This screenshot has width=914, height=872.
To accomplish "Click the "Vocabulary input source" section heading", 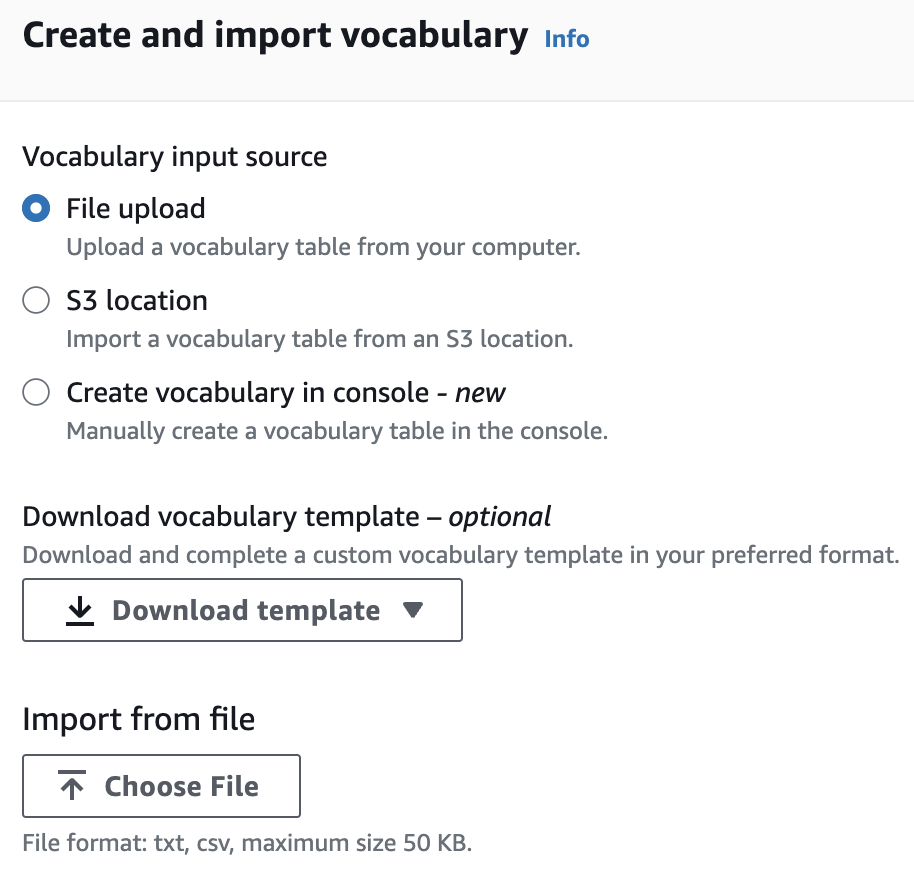I will click(x=175, y=157).
